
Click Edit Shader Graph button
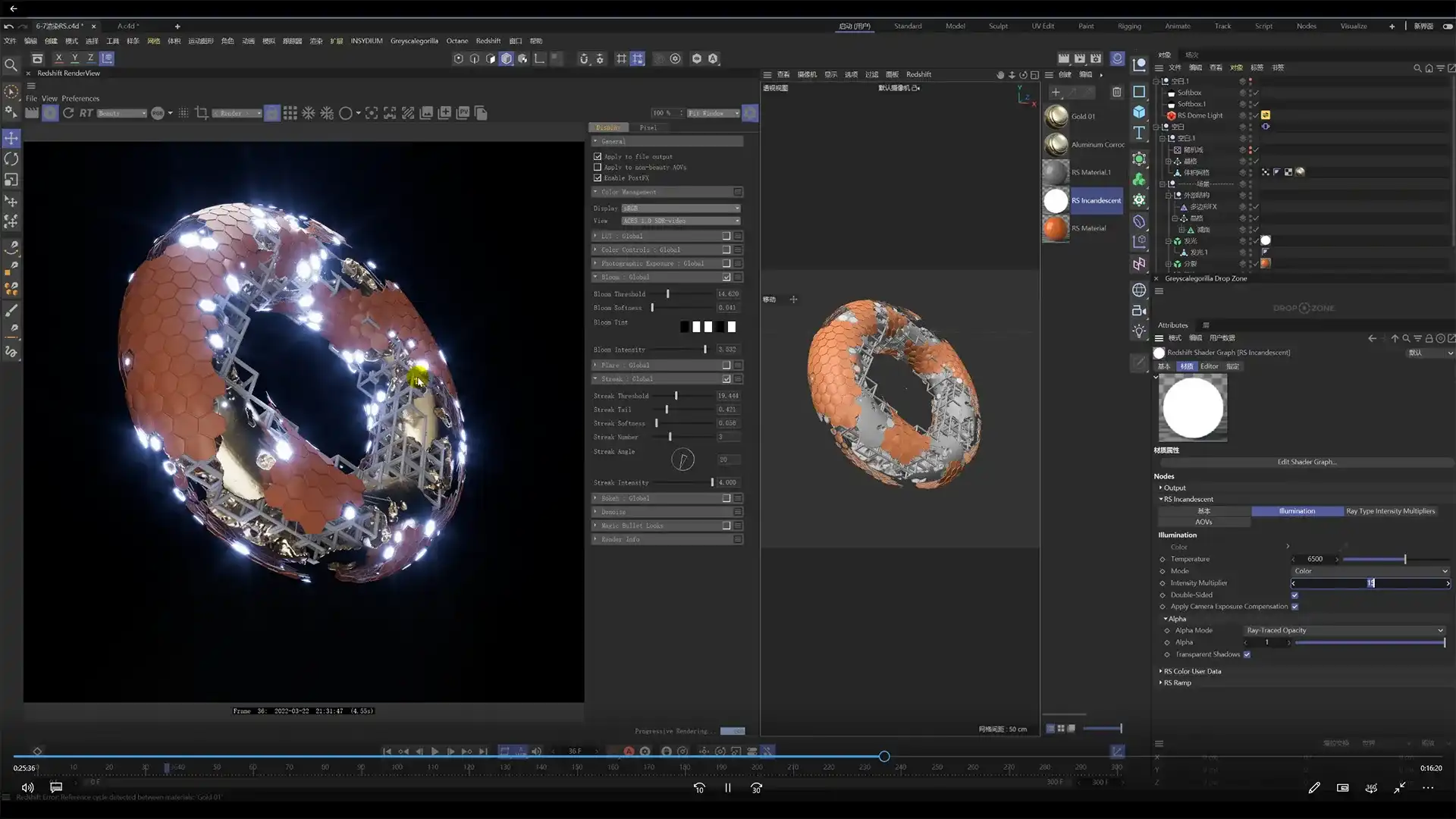point(1306,462)
